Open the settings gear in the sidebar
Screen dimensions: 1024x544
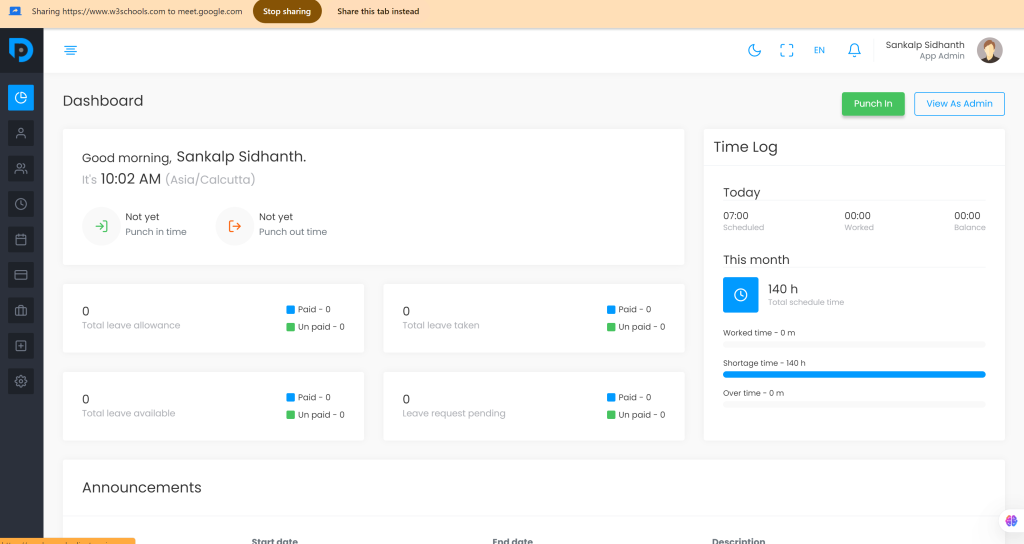click(21, 381)
